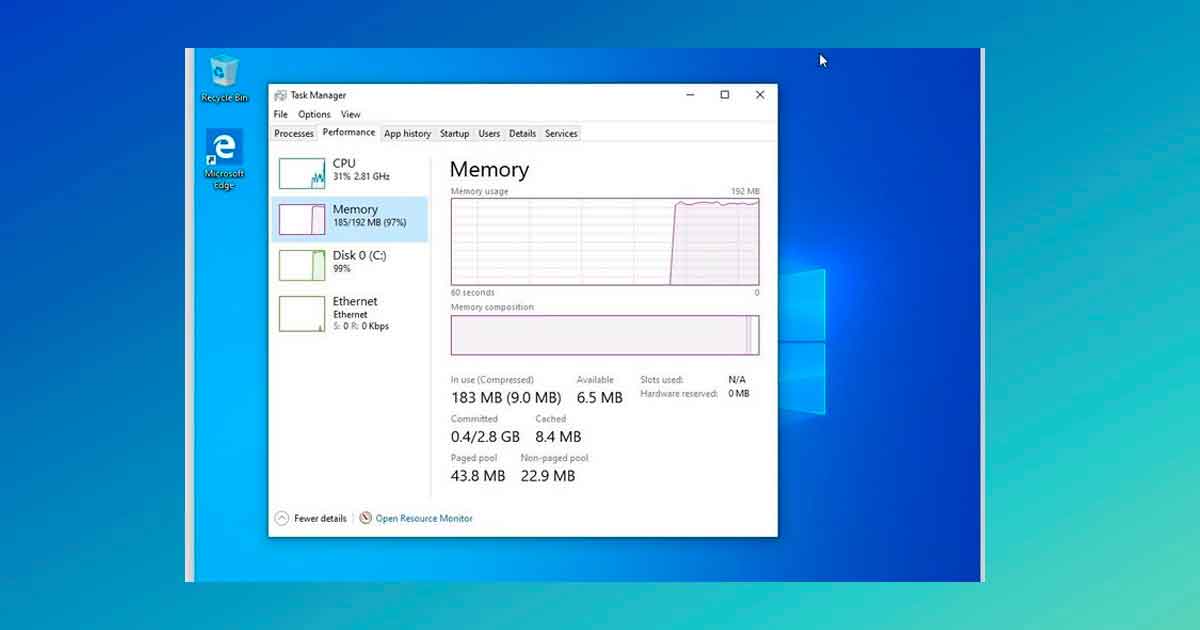Click the 192 MB graph maximum label
Screen dimensions: 1200x630
coord(745,191)
